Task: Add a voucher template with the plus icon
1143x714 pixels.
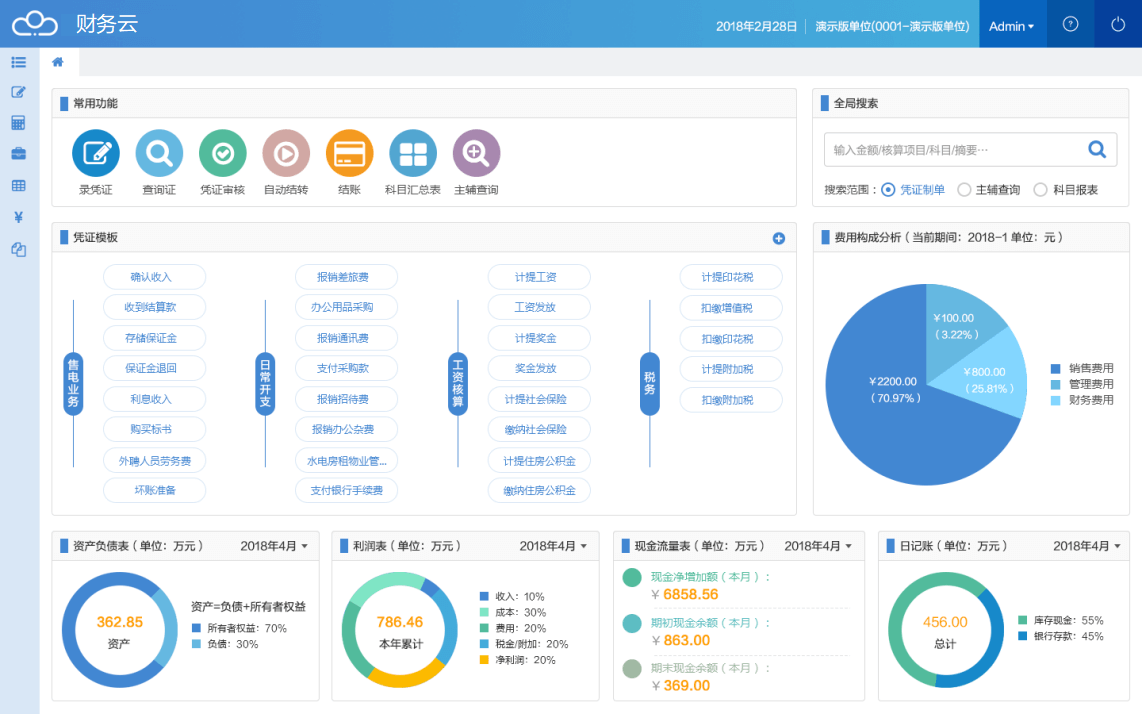Action: click(779, 238)
